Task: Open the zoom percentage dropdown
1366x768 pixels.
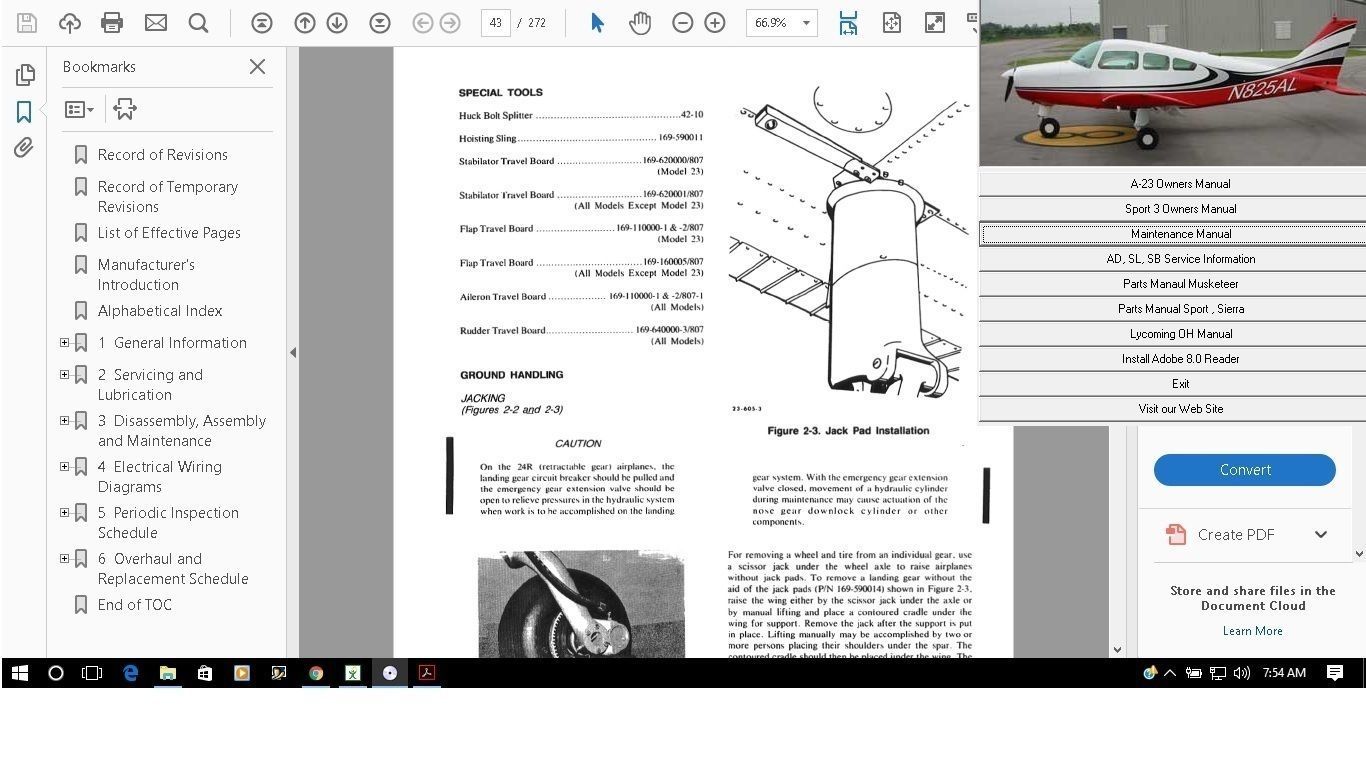Action: tap(806, 22)
